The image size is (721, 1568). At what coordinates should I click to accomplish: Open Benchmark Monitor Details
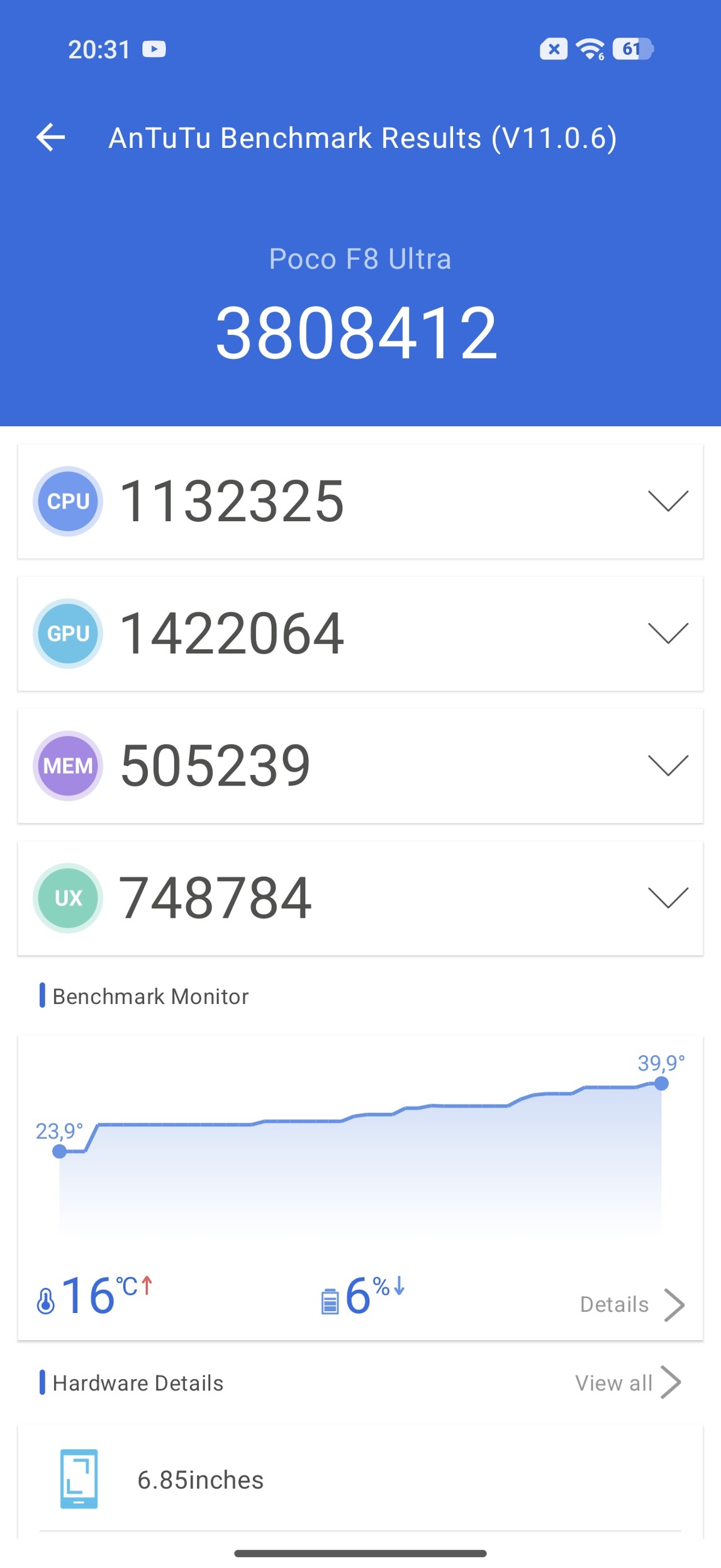coord(631,1304)
